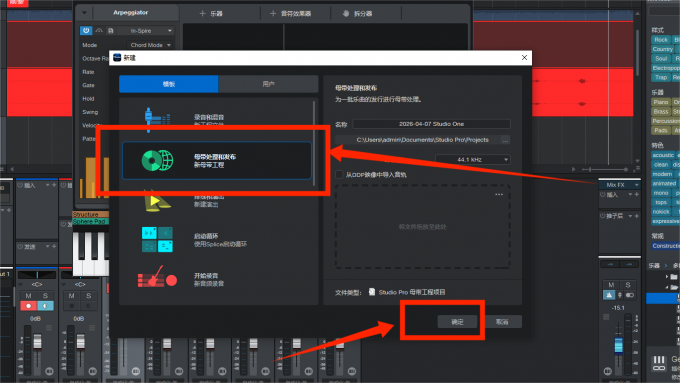680x383 pixels.
Task: Open the In-Spire preset dropdown
Action: pyautogui.click(x=145, y=31)
